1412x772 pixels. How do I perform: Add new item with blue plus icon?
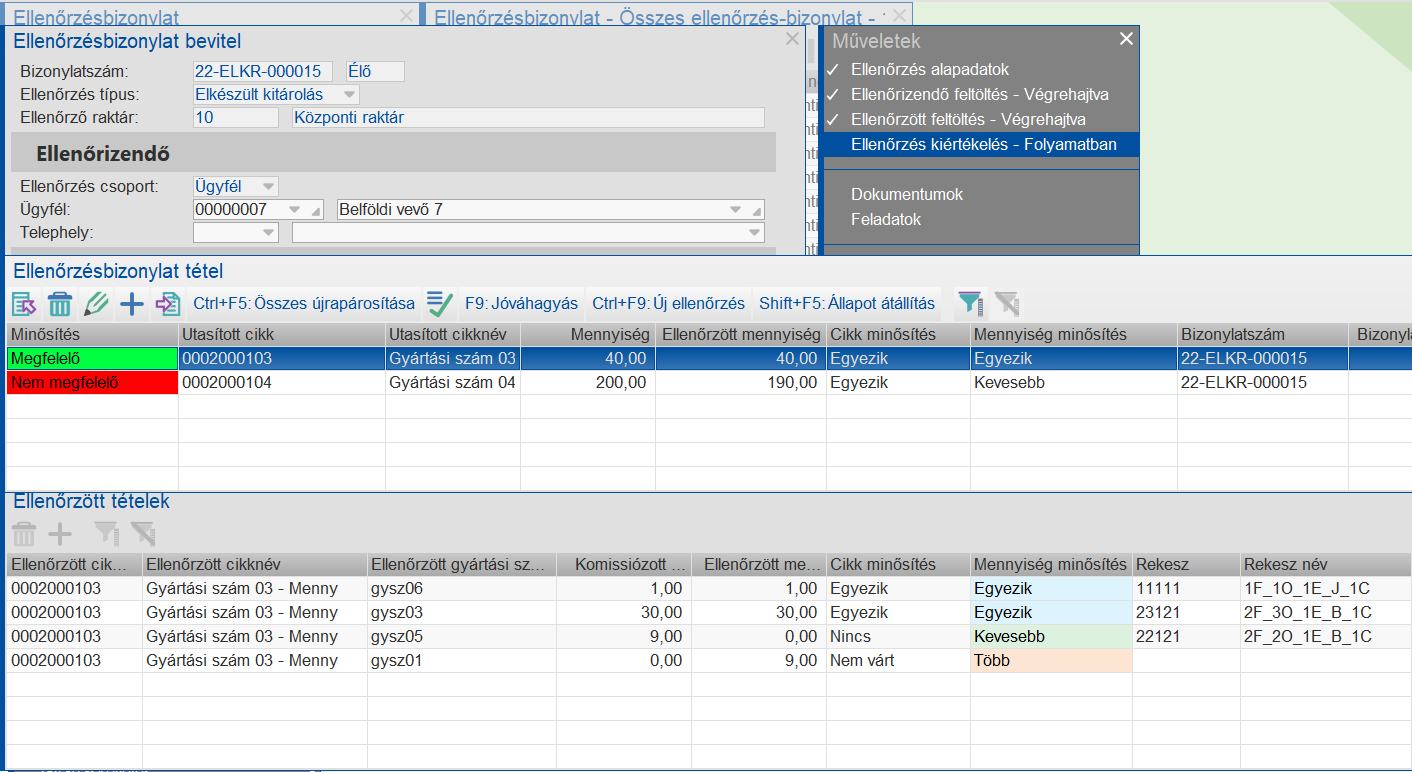[x=132, y=304]
